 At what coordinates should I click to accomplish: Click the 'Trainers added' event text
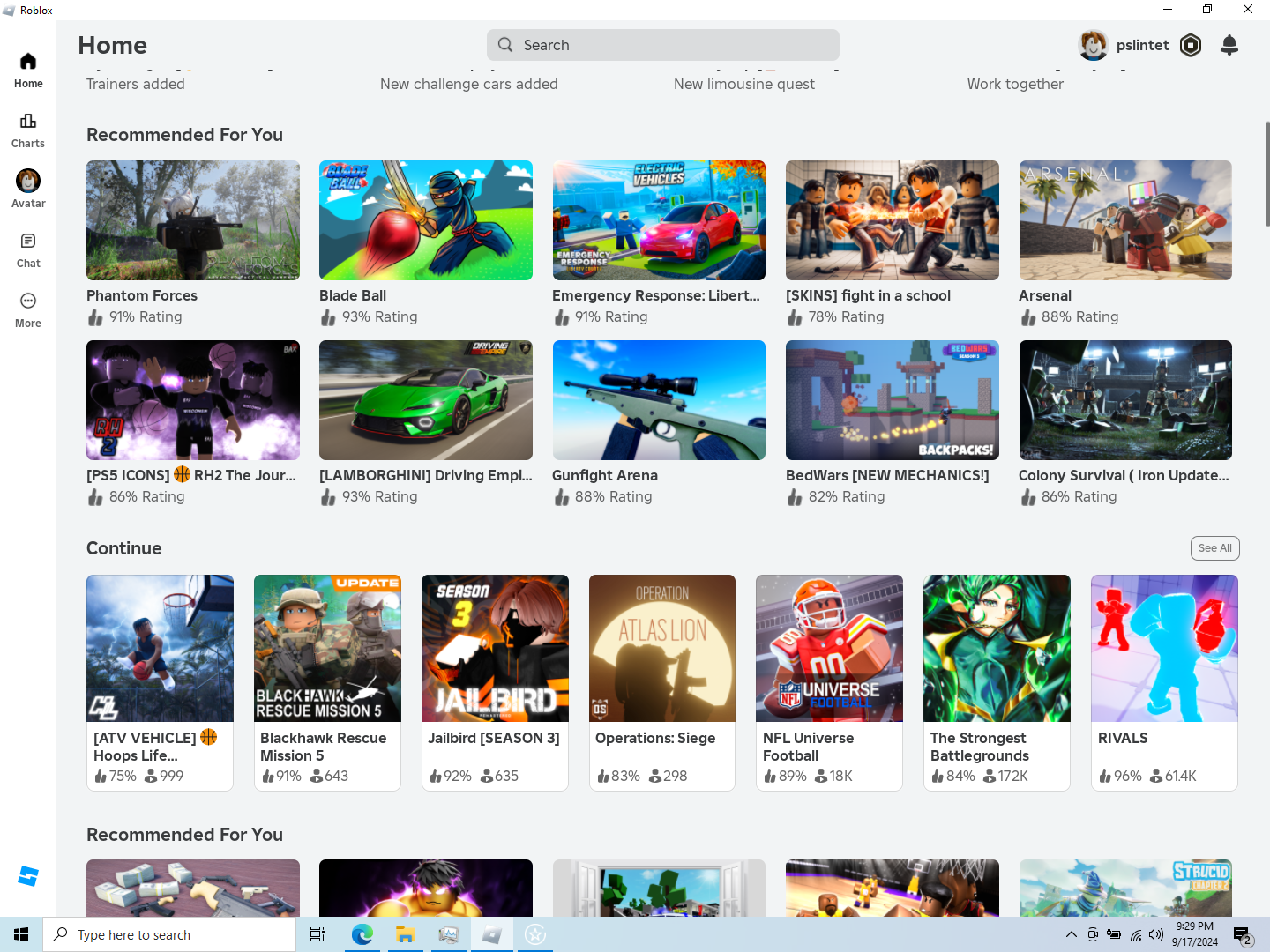pos(136,84)
